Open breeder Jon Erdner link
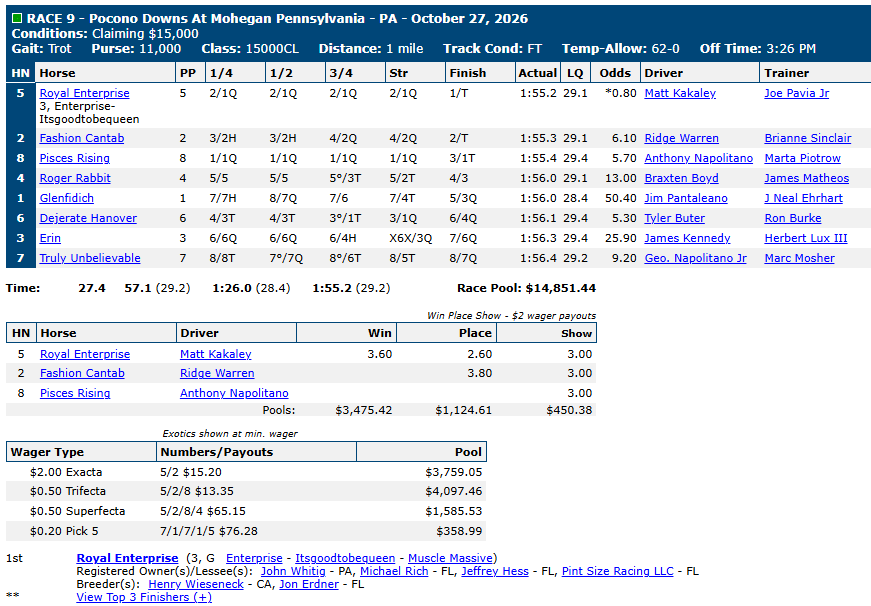This screenshot has width=871, height=606. click(x=309, y=584)
